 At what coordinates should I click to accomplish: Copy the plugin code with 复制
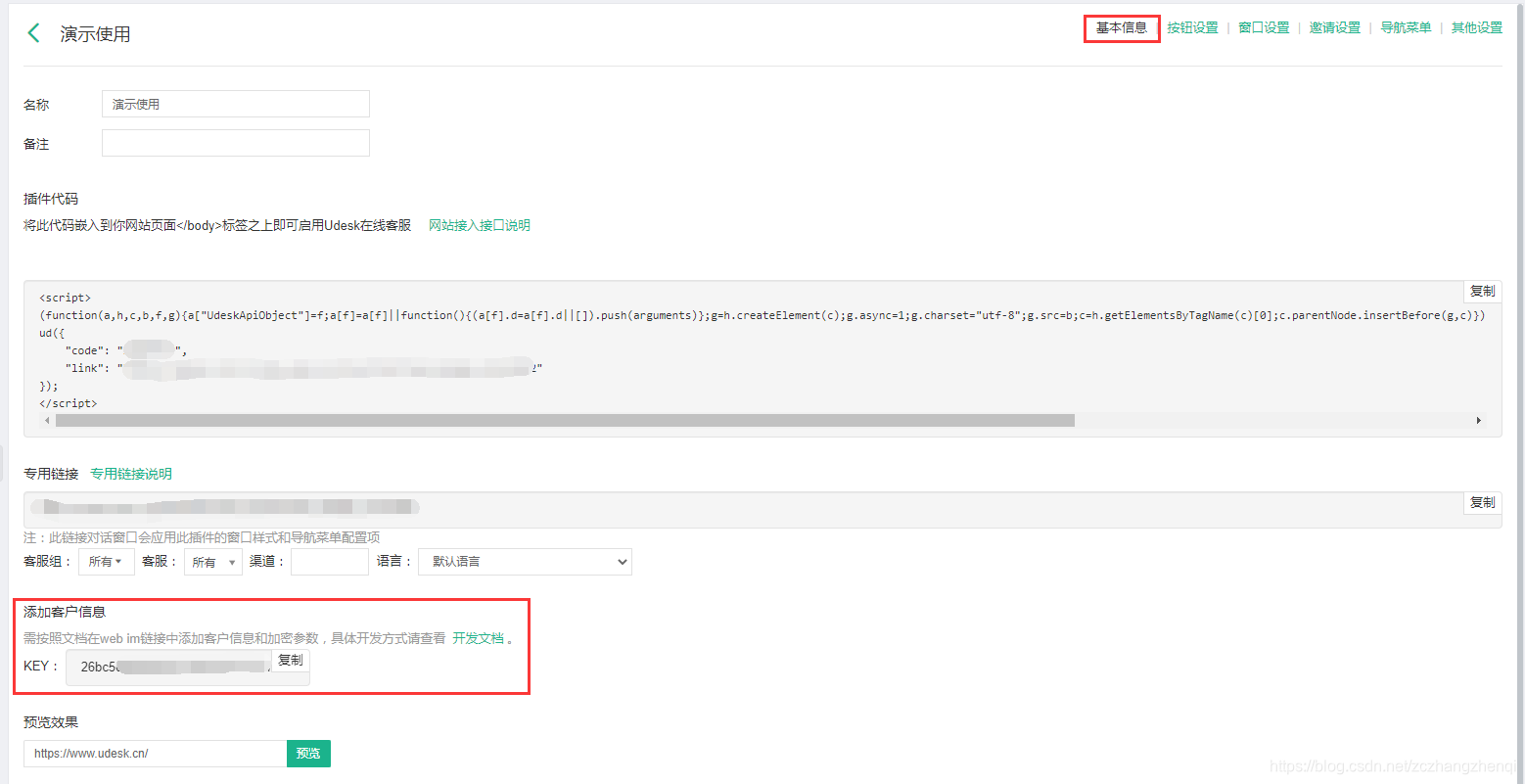click(x=1482, y=291)
